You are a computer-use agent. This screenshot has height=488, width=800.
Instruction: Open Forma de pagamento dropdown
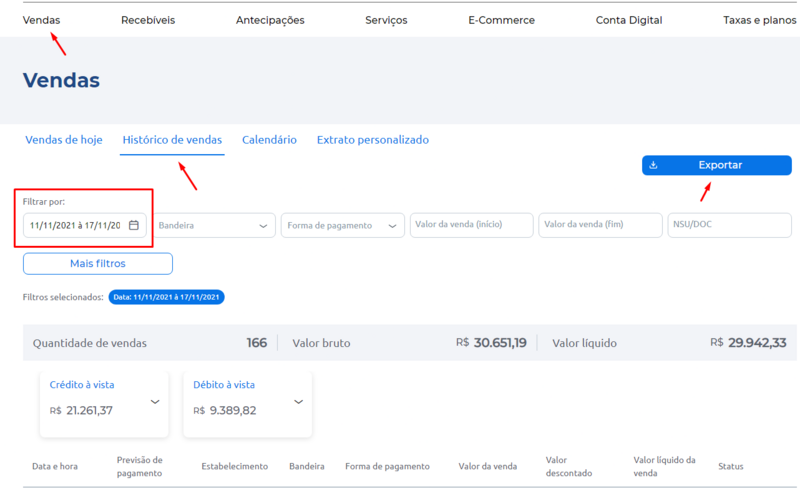tap(342, 225)
